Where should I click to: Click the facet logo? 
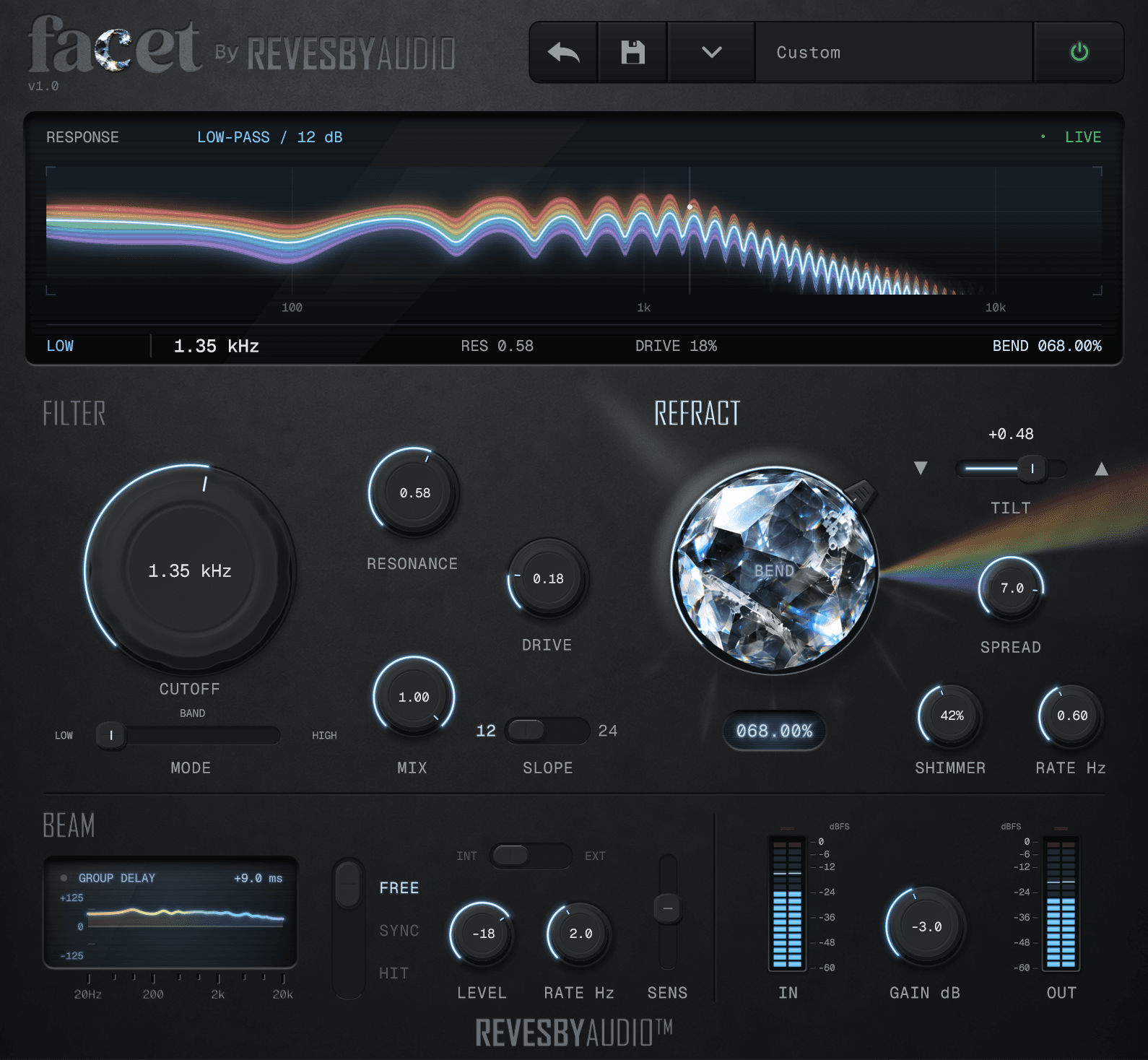click(116, 45)
